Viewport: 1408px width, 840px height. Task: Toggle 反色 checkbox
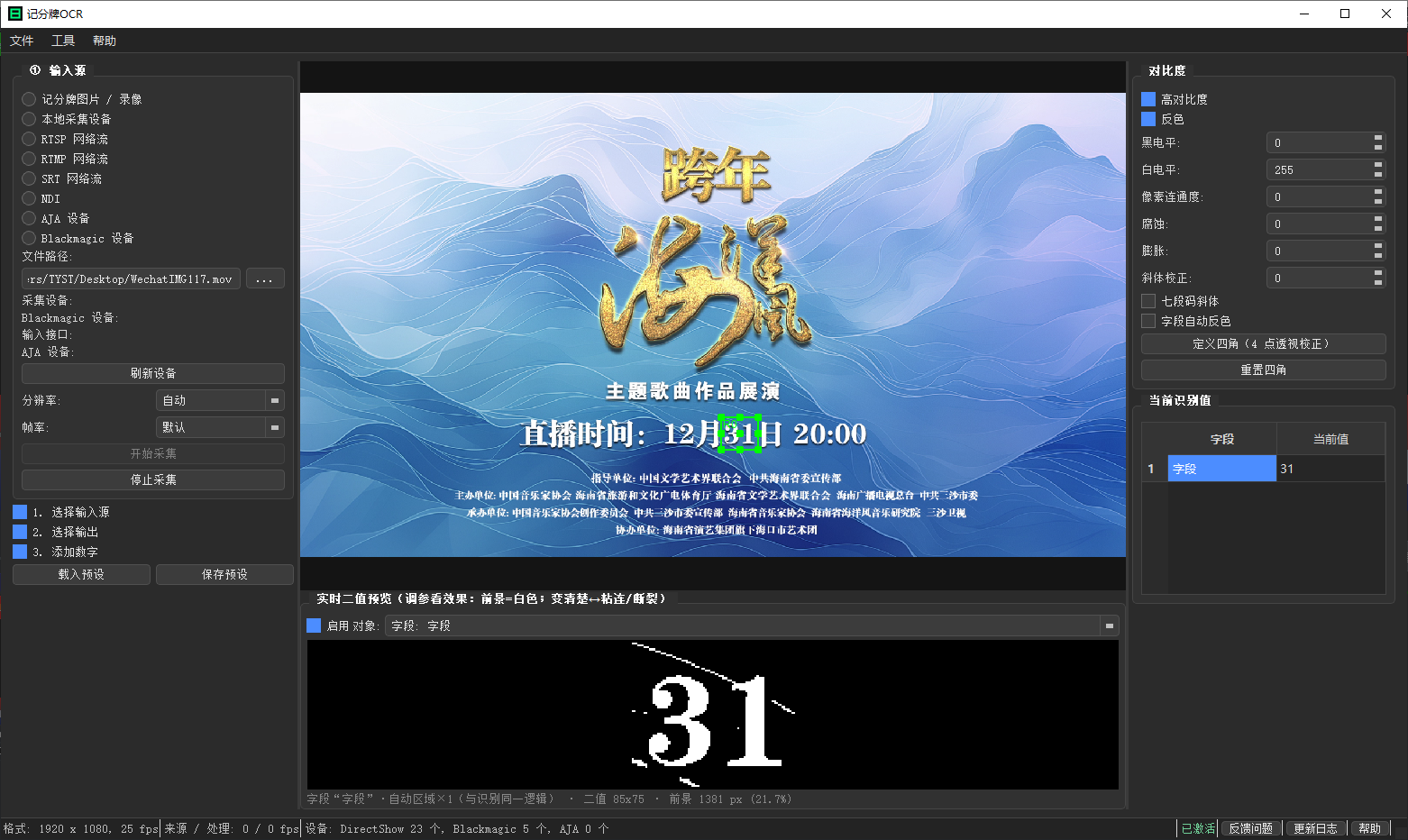1148,119
